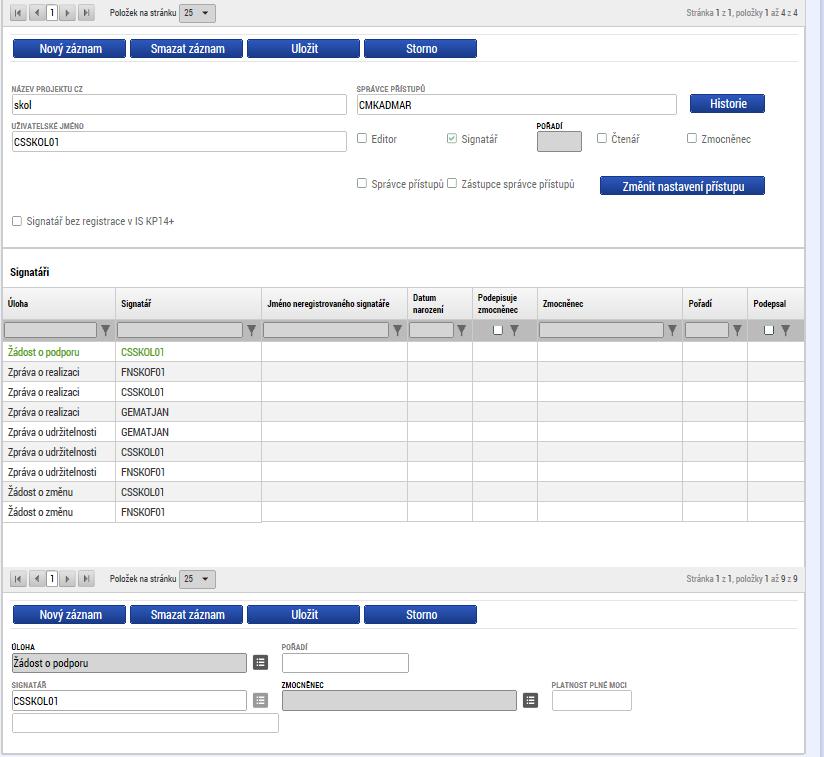This screenshot has height=757, width=824.
Task: Select row Zpráva o realizaci FNSKOF01
Action: [x=403, y=372]
